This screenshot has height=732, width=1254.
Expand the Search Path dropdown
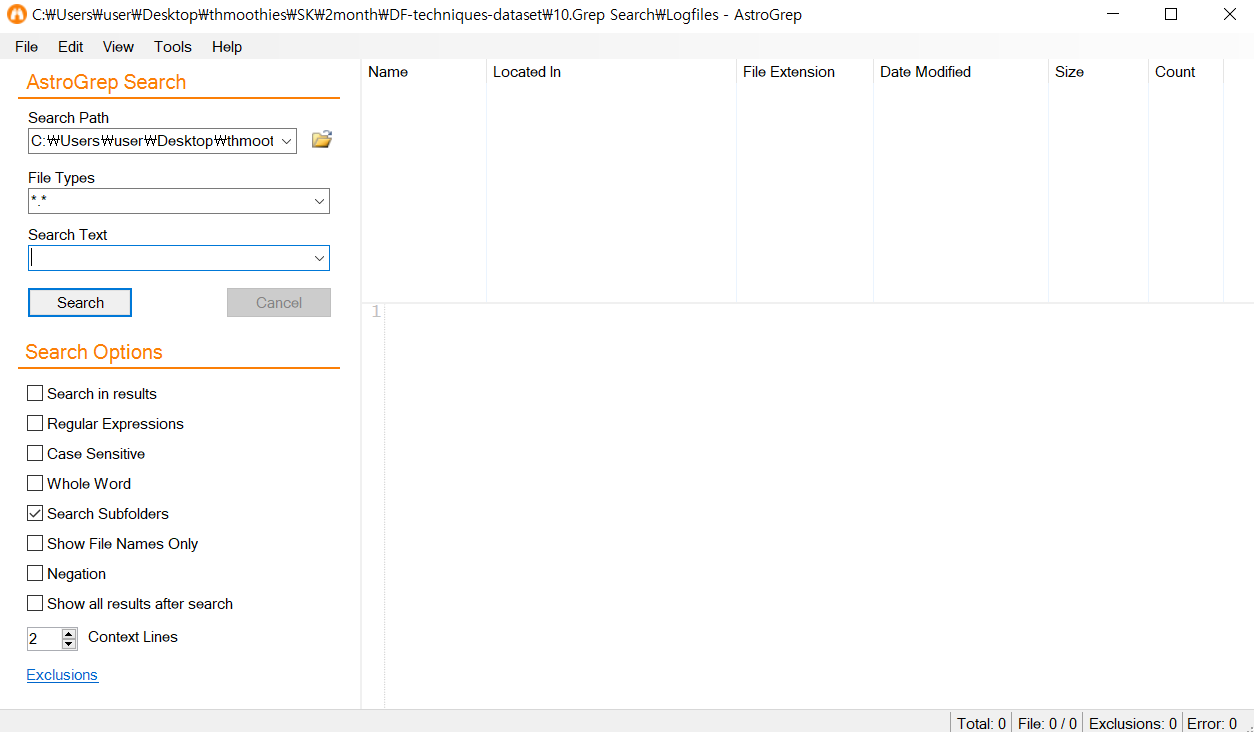tap(287, 141)
